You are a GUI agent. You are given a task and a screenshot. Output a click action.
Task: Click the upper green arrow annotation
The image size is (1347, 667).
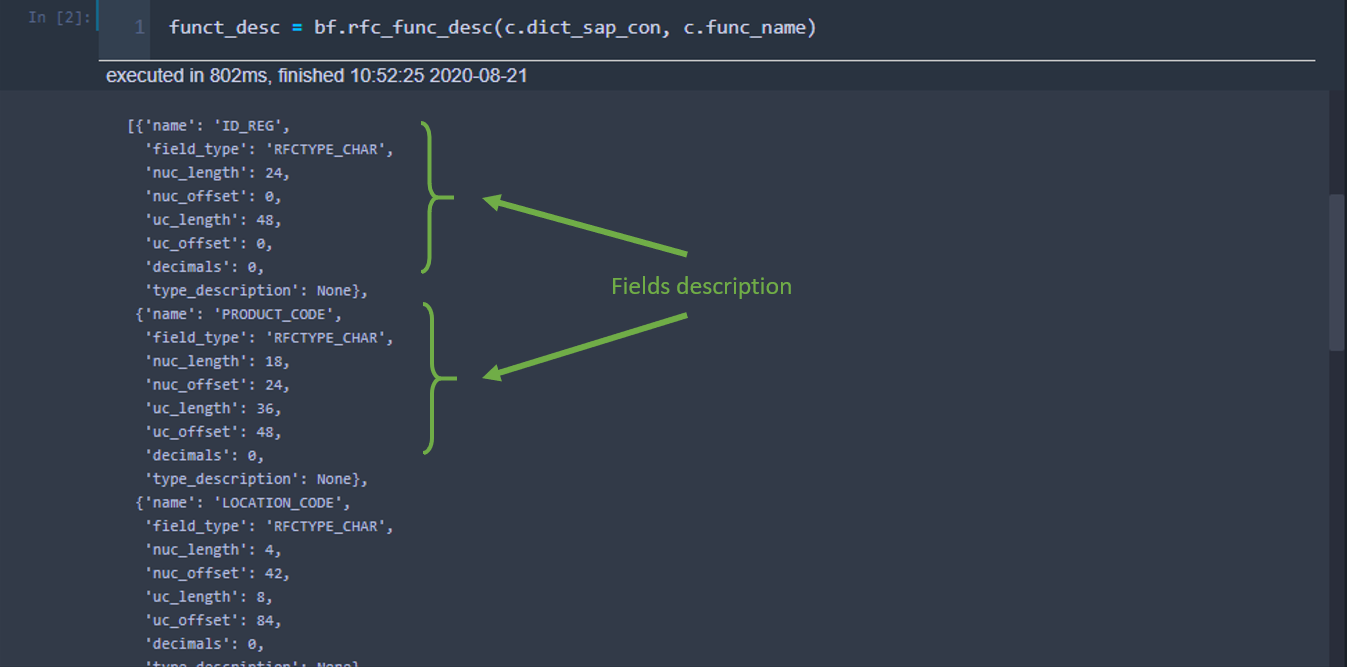(x=587, y=225)
